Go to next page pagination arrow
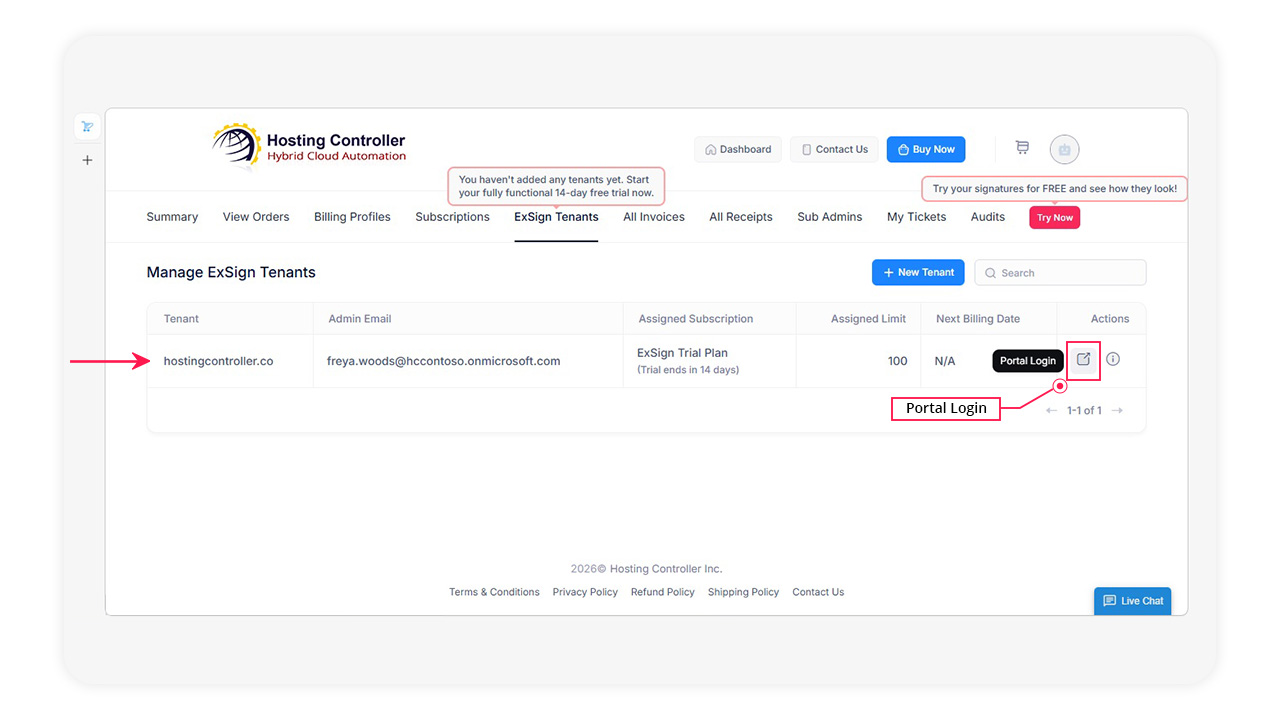Image resolution: width=1280 pixels, height=720 pixels. pos(1117,411)
